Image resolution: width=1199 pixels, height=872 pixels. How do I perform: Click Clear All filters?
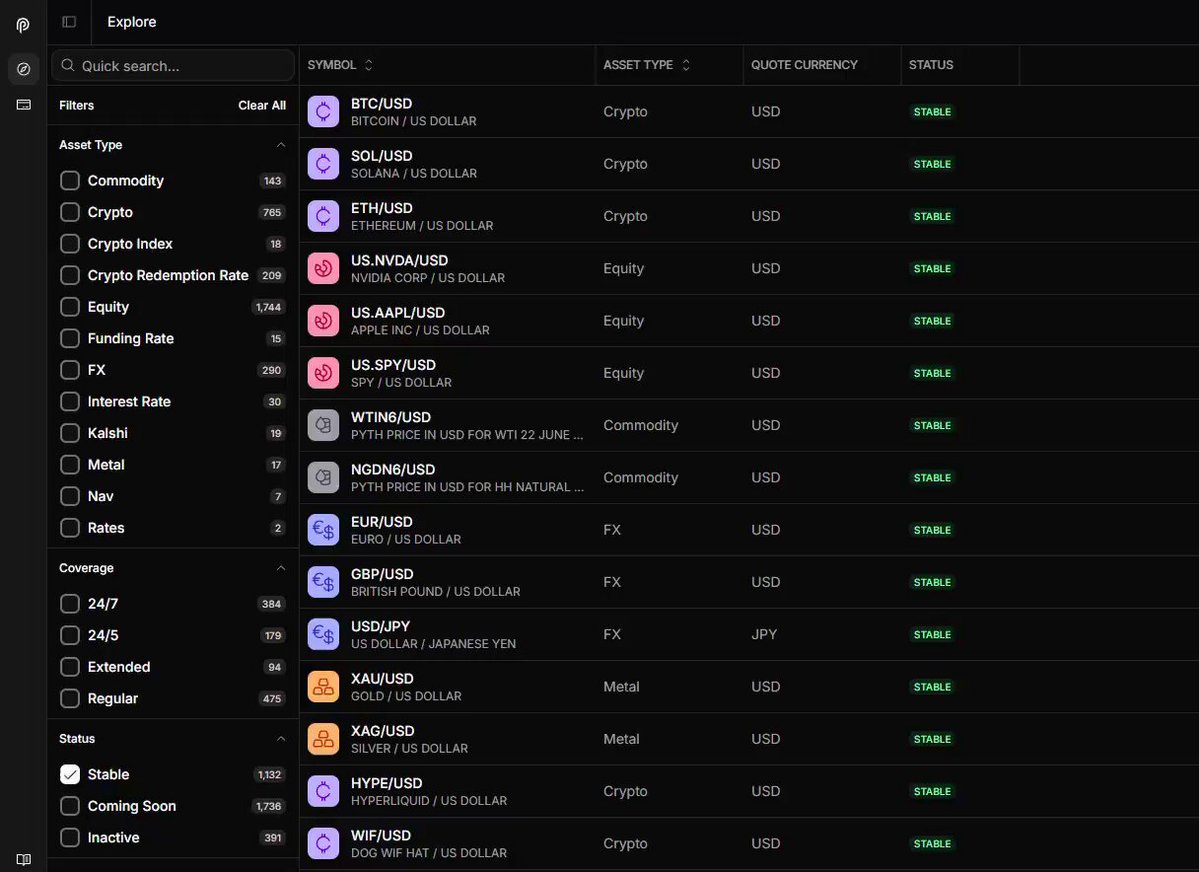[262, 106]
